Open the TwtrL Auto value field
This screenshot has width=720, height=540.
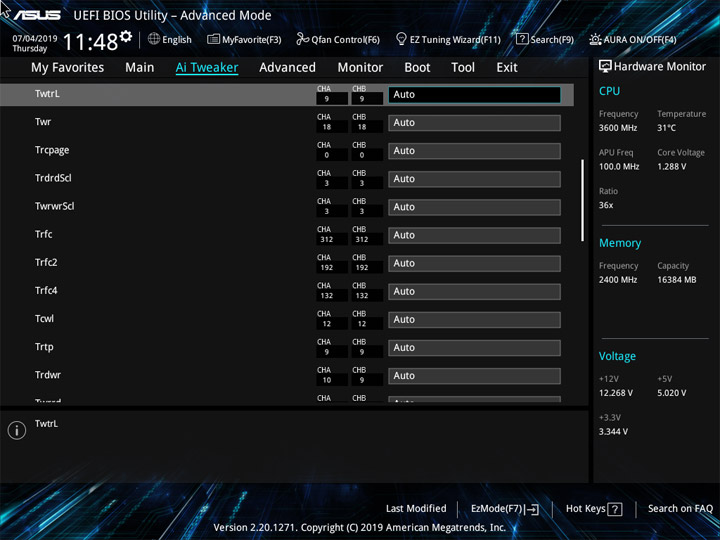(474, 95)
